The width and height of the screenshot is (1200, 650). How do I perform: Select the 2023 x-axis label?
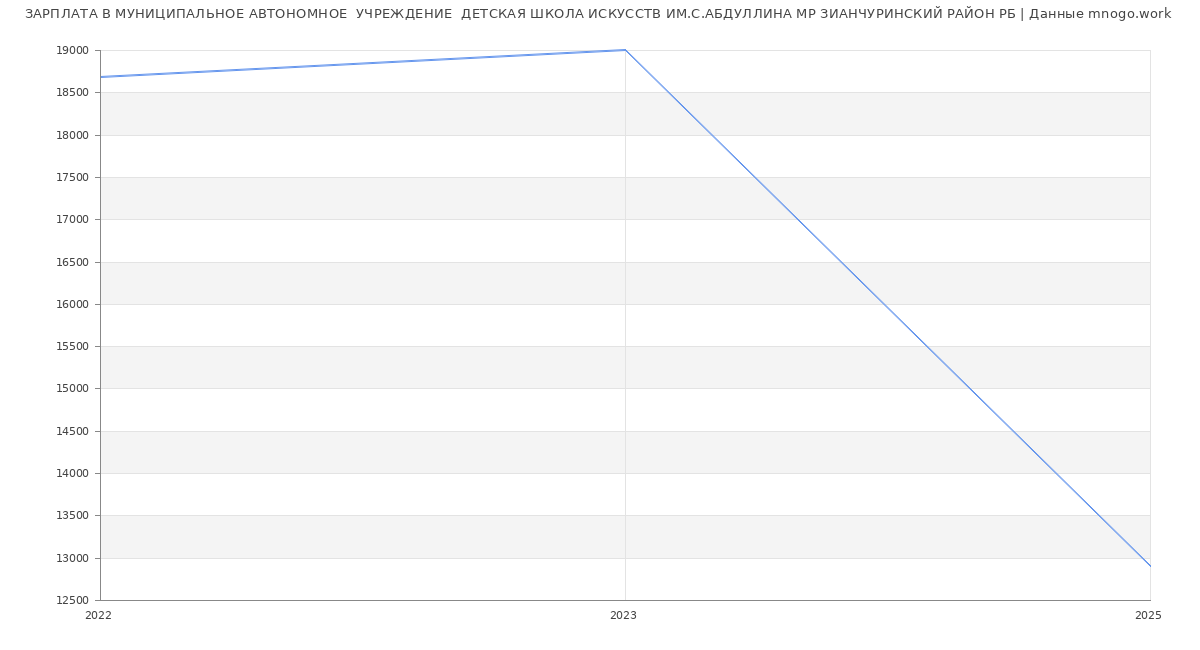click(623, 616)
